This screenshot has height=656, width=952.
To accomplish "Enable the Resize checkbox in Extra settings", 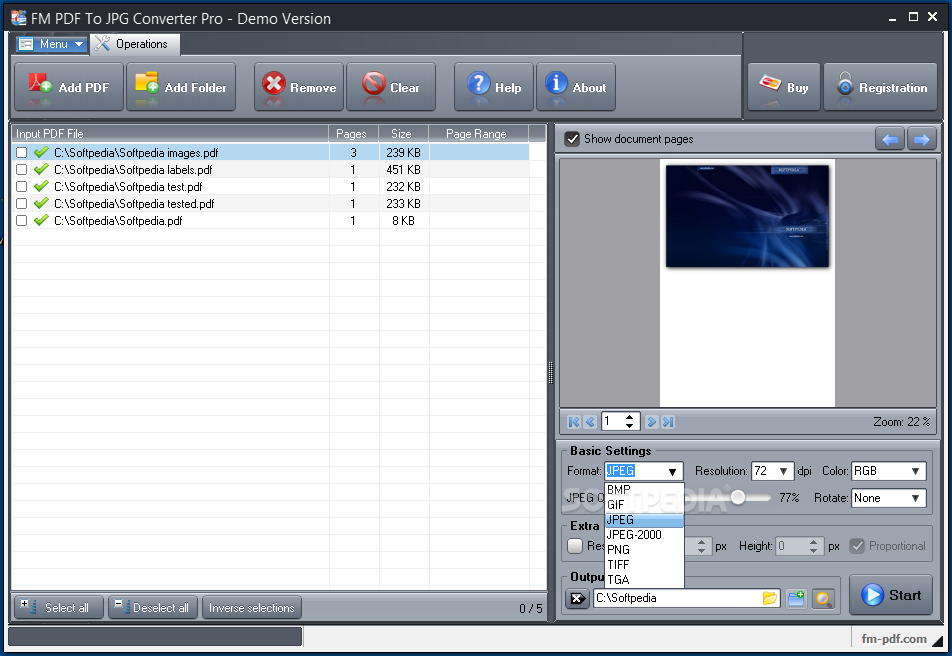I will point(575,546).
